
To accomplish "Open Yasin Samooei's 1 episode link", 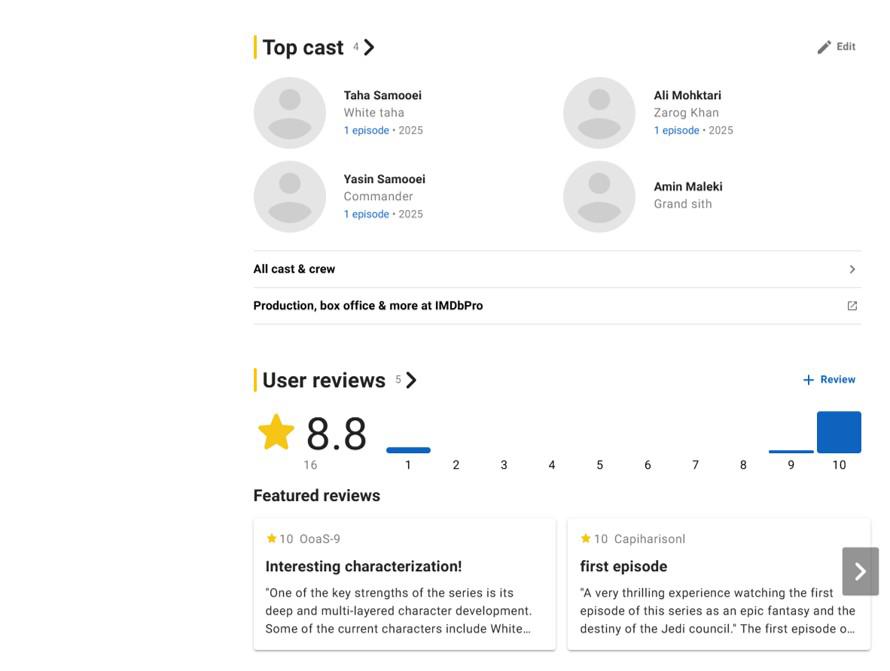I will 366,214.
